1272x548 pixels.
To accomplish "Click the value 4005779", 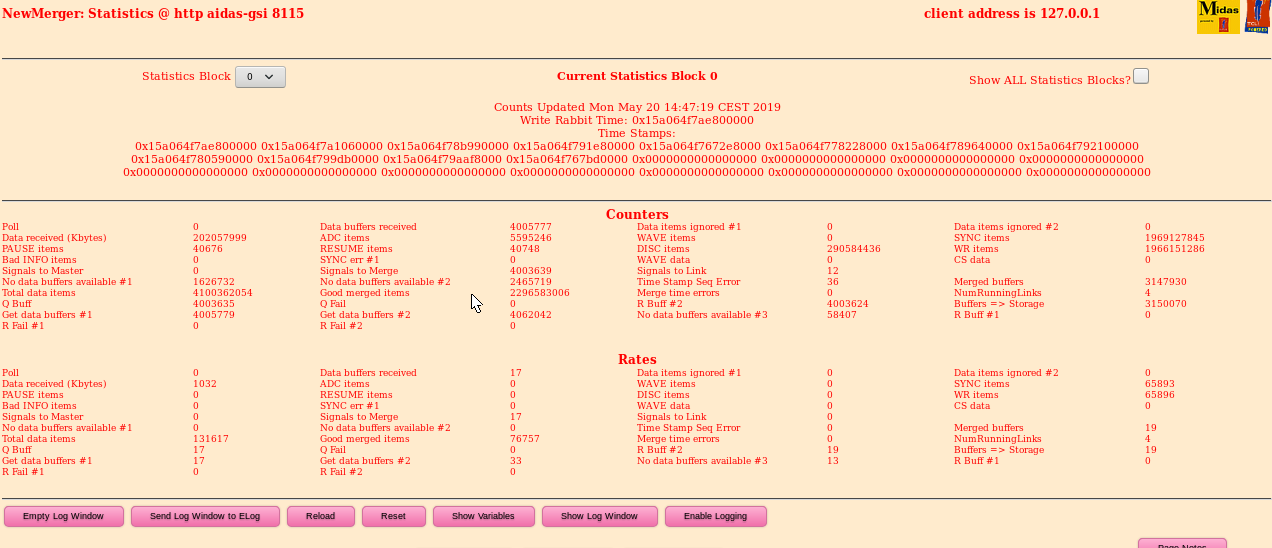I will click(214, 315).
